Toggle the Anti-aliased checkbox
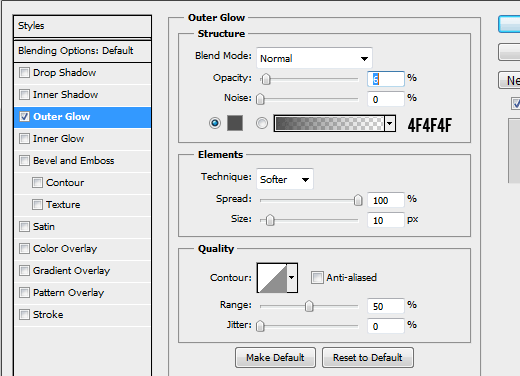The width and height of the screenshot is (520, 376). (x=317, y=277)
